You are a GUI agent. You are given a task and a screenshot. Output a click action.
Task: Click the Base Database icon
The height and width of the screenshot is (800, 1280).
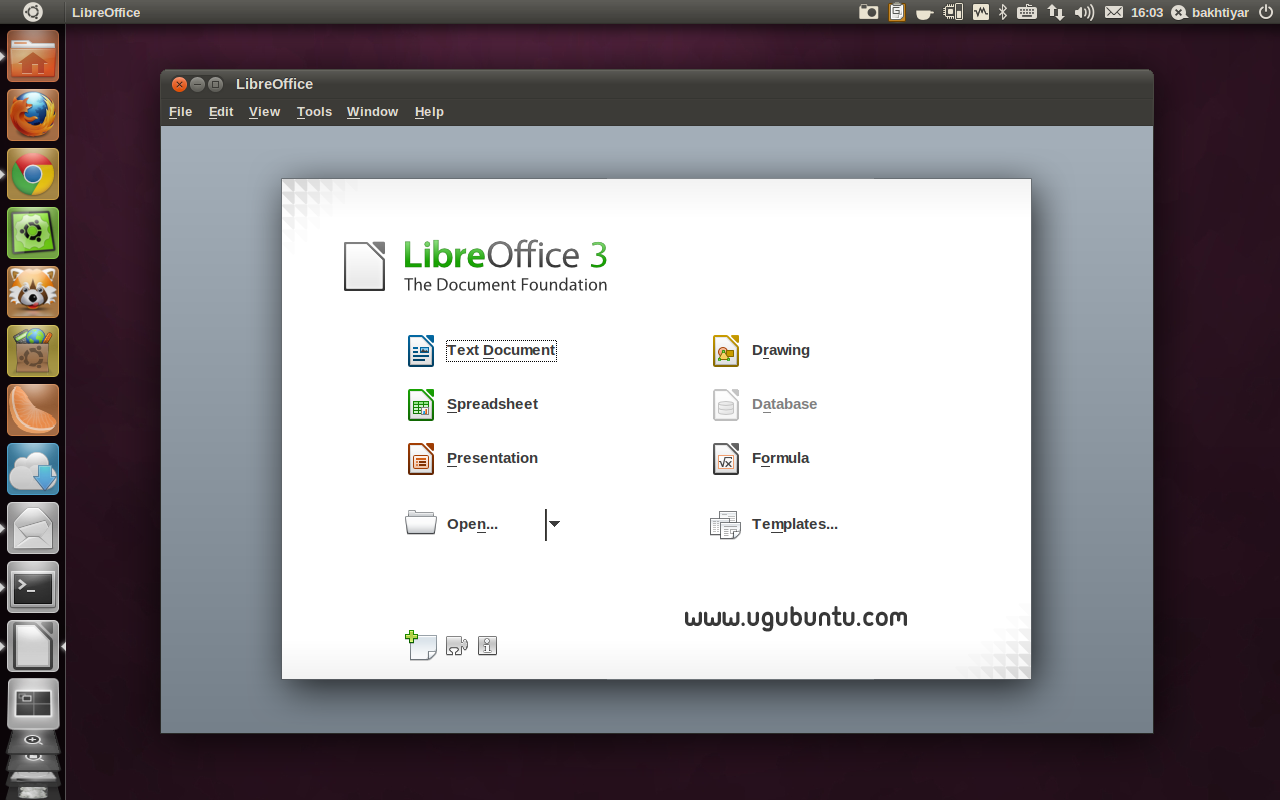tap(726, 405)
